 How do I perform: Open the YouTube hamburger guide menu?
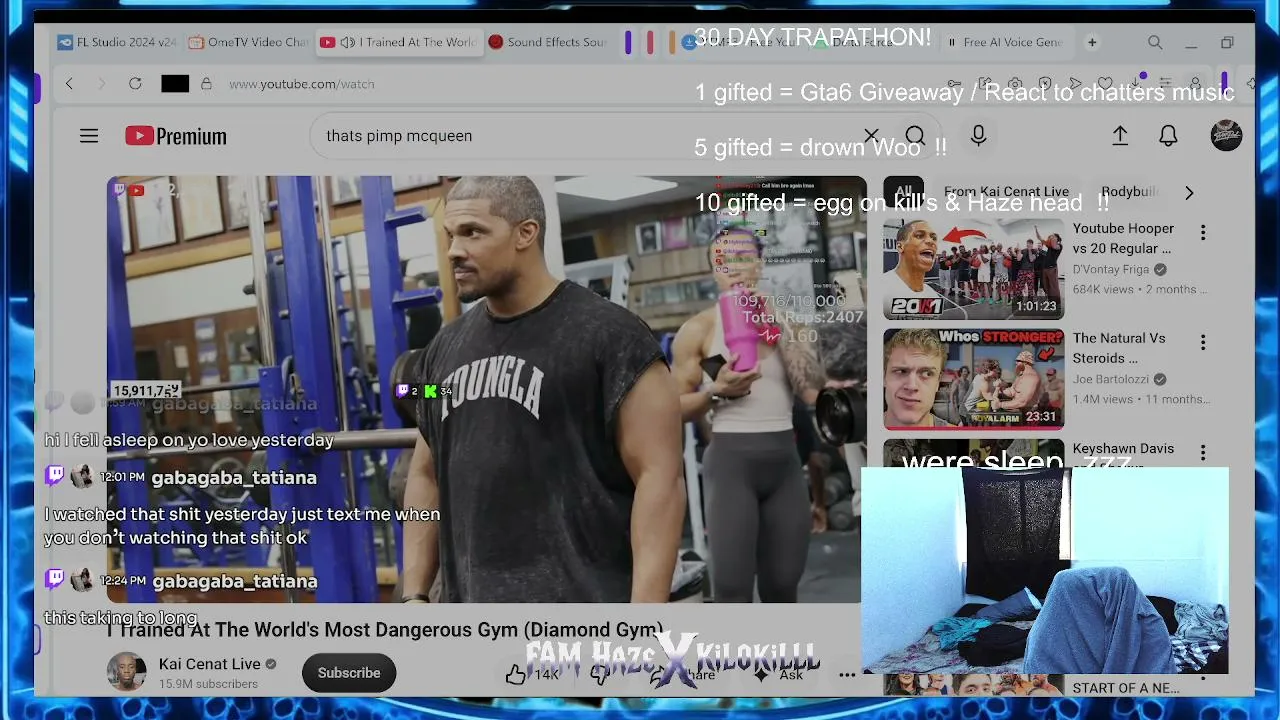pyautogui.click(x=89, y=136)
